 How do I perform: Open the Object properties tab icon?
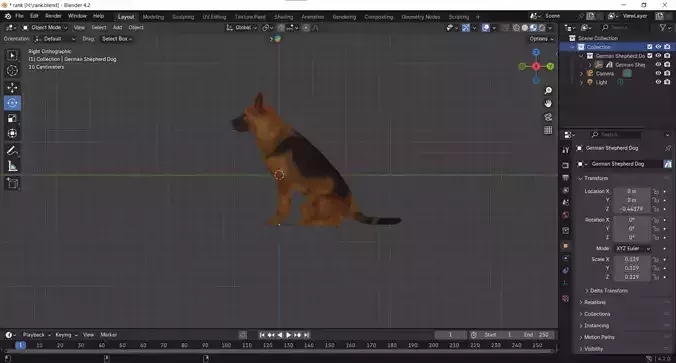[566, 246]
